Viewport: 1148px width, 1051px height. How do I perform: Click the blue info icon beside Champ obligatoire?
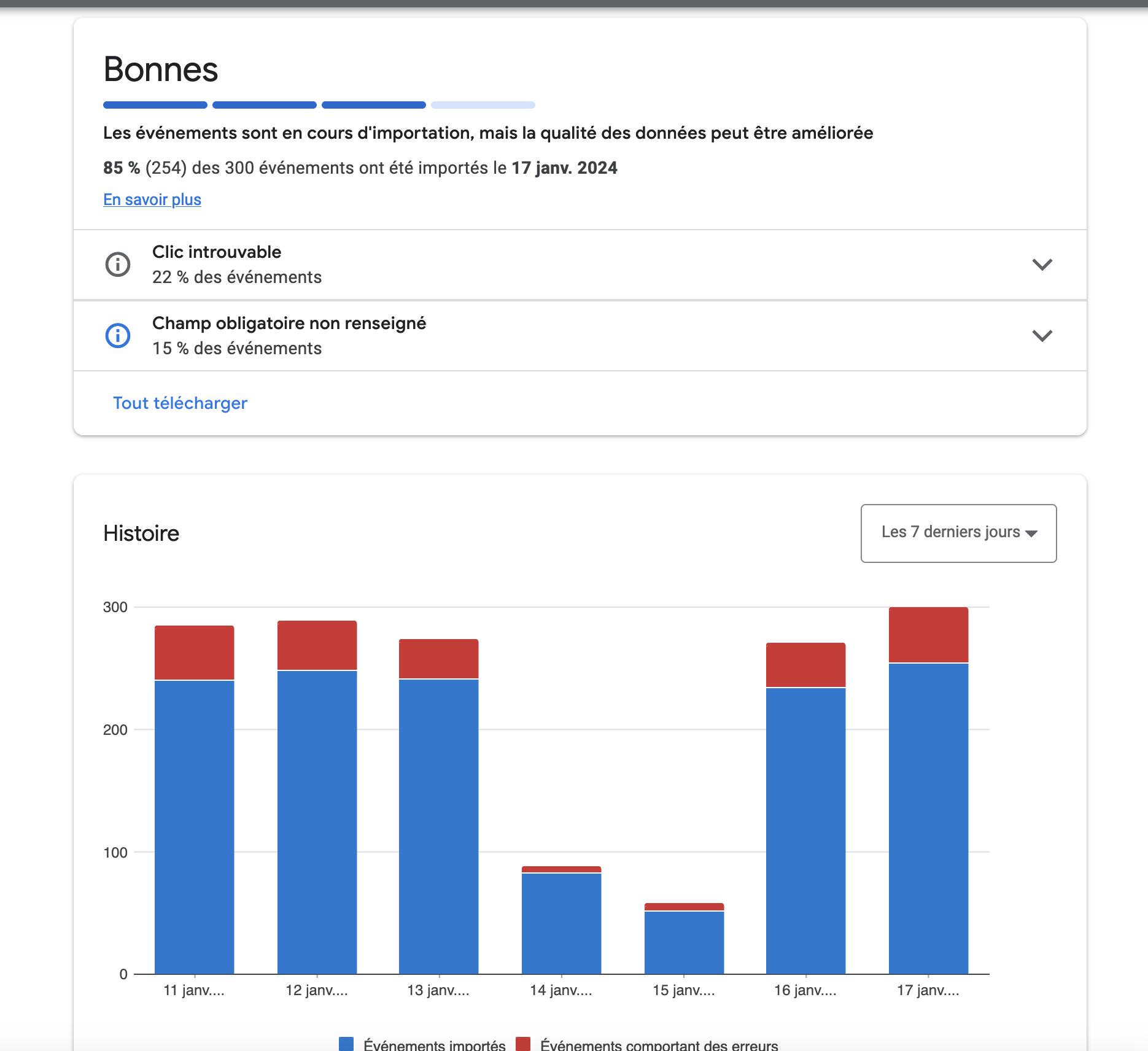pos(118,336)
